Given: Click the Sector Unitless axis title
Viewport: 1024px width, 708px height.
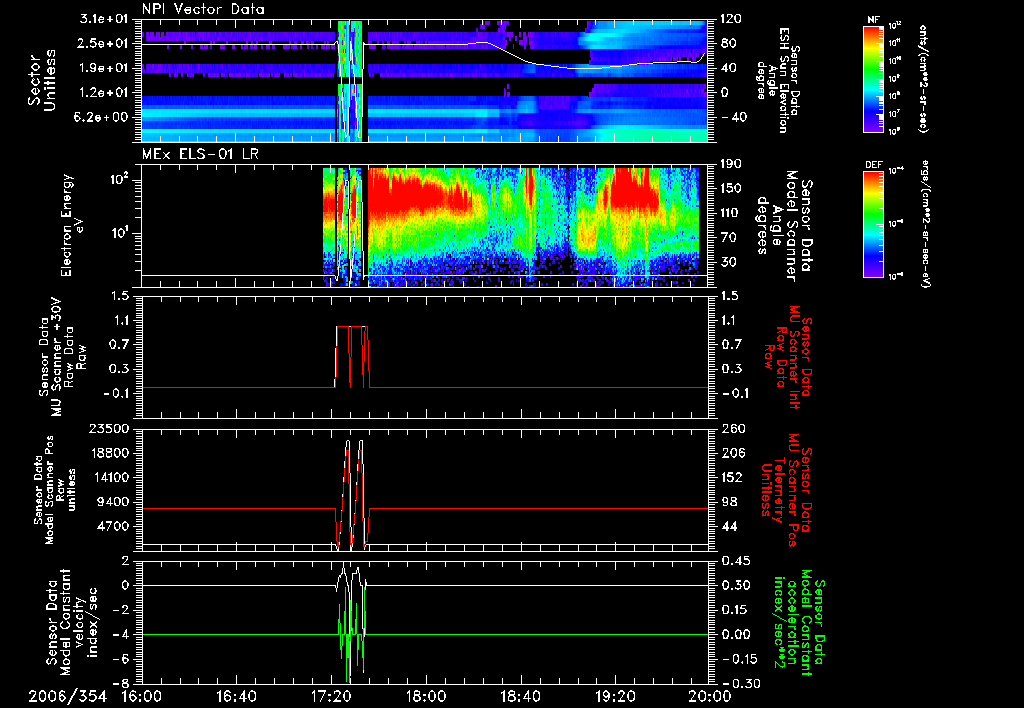Looking at the screenshot, I should coord(42,80).
